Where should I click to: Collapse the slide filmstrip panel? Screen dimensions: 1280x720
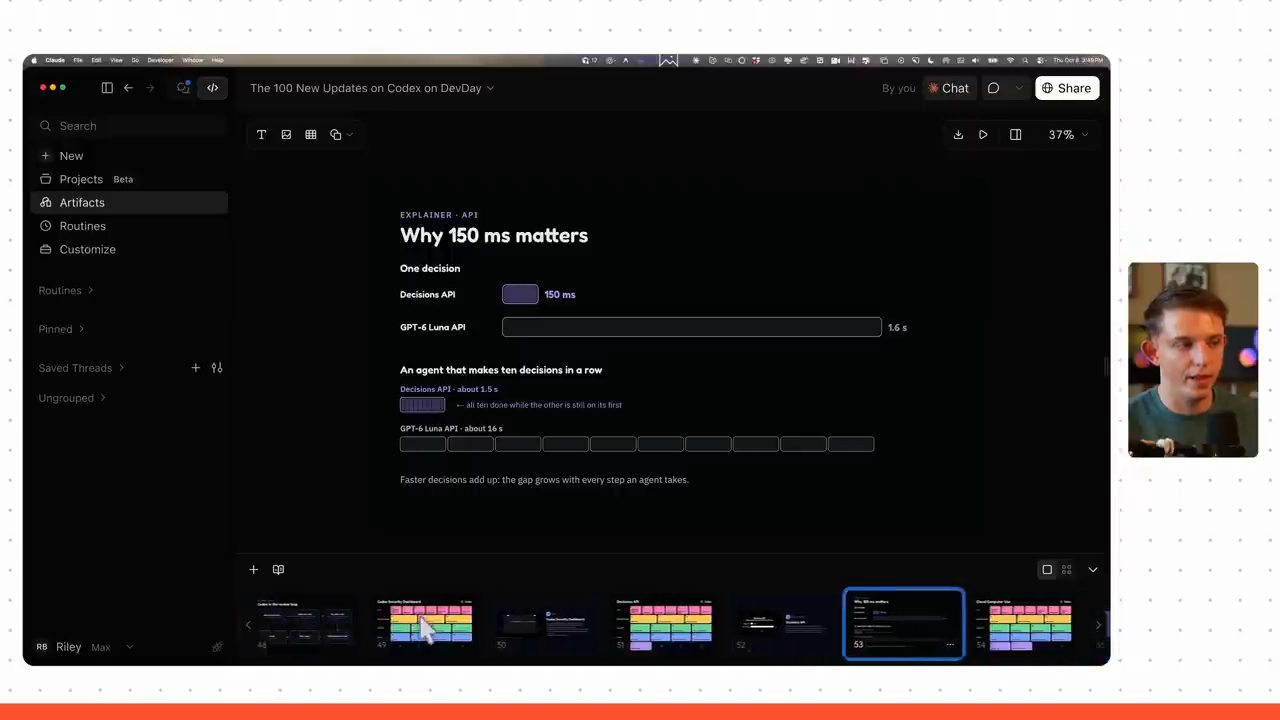coord(1093,570)
